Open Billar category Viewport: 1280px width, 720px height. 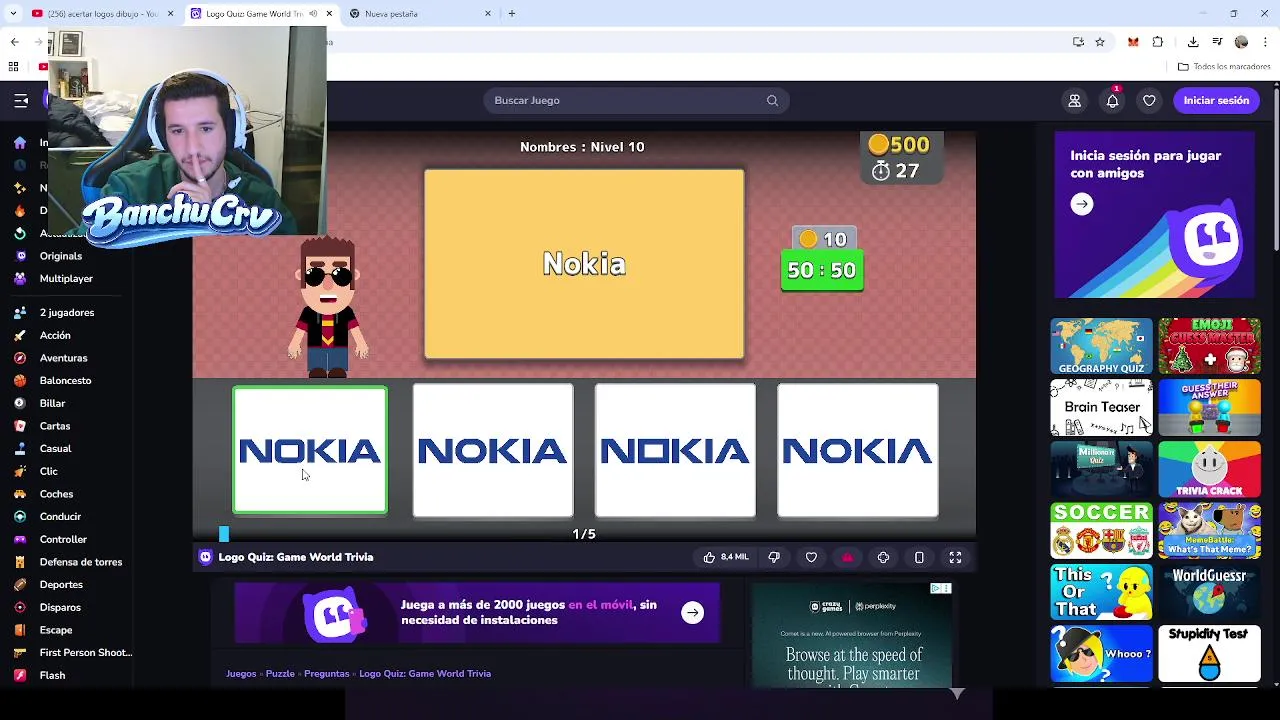[x=52, y=404]
